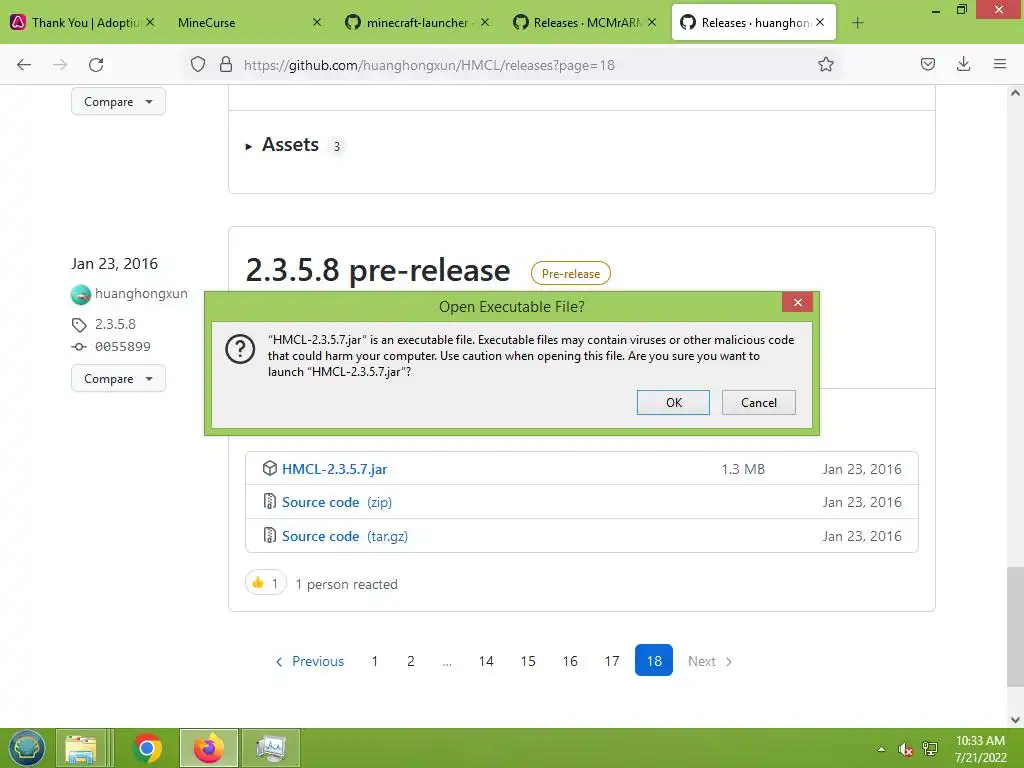Viewport: 1024px width, 768px height.
Task: Click OK in Open Executable File dialog
Action: point(673,402)
